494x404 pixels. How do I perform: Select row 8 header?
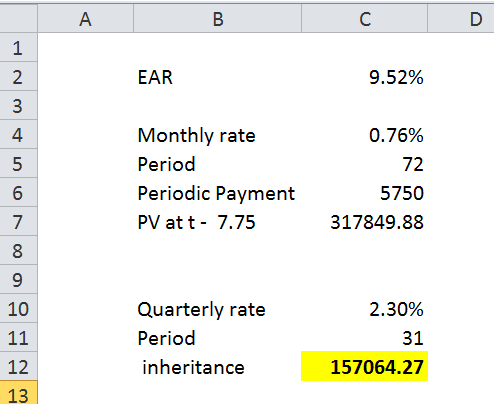pyautogui.click(x=18, y=251)
